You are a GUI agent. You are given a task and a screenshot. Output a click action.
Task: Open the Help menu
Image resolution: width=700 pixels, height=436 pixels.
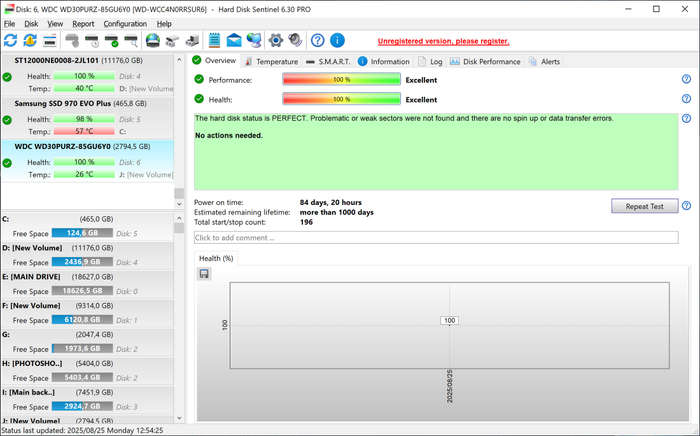[x=164, y=24]
